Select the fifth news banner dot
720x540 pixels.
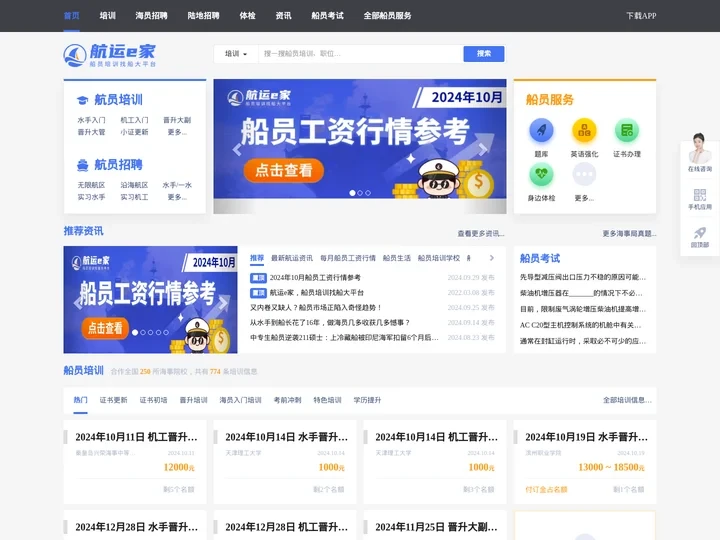click(166, 332)
